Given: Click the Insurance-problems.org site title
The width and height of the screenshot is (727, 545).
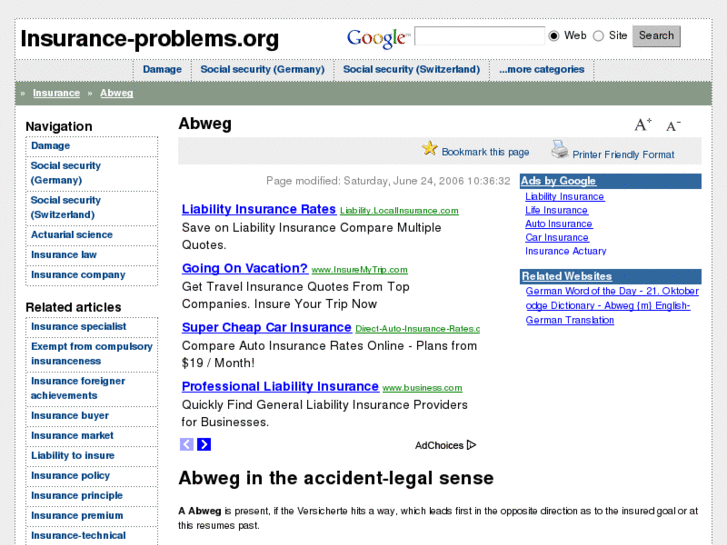Looking at the screenshot, I should click(x=149, y=38).
